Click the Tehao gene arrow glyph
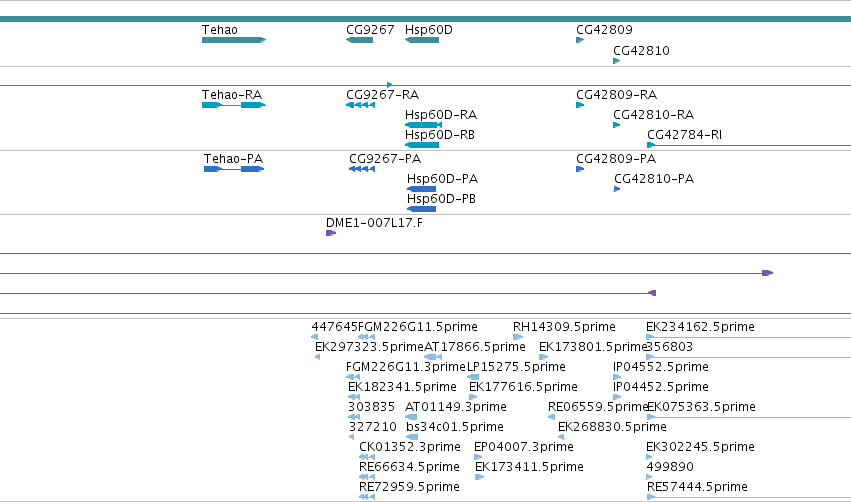851x502 pixels. coord(234,40)
